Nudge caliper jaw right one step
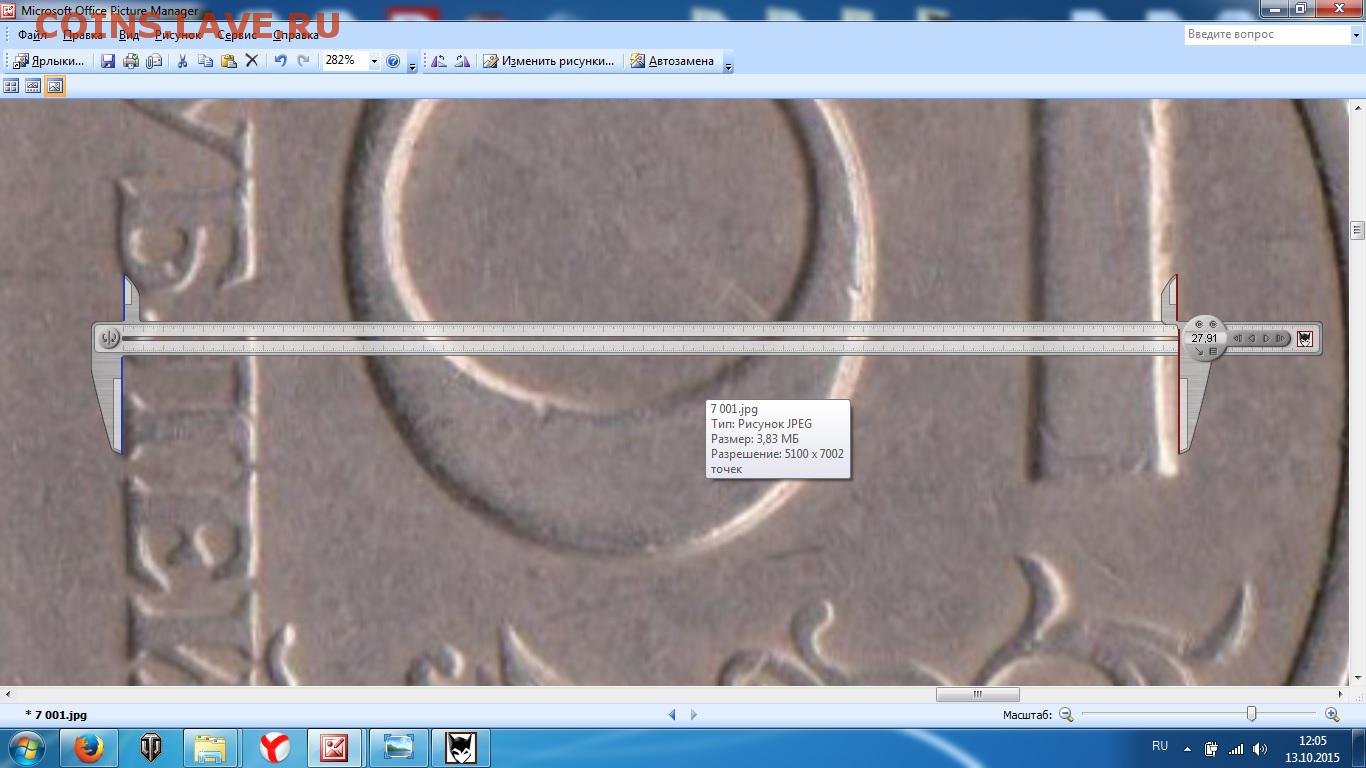The width and height of the screenshot is (1366, 768). point(1267,338)
